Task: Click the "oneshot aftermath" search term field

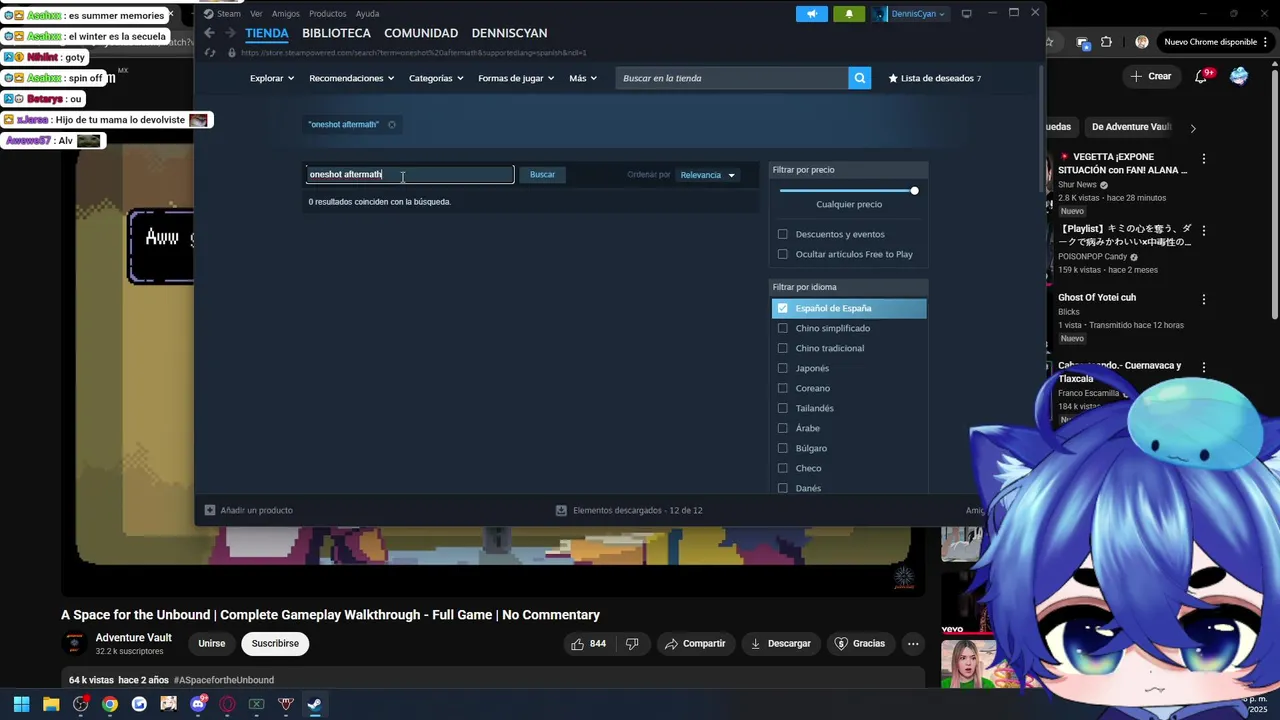Action: point(410,175)
